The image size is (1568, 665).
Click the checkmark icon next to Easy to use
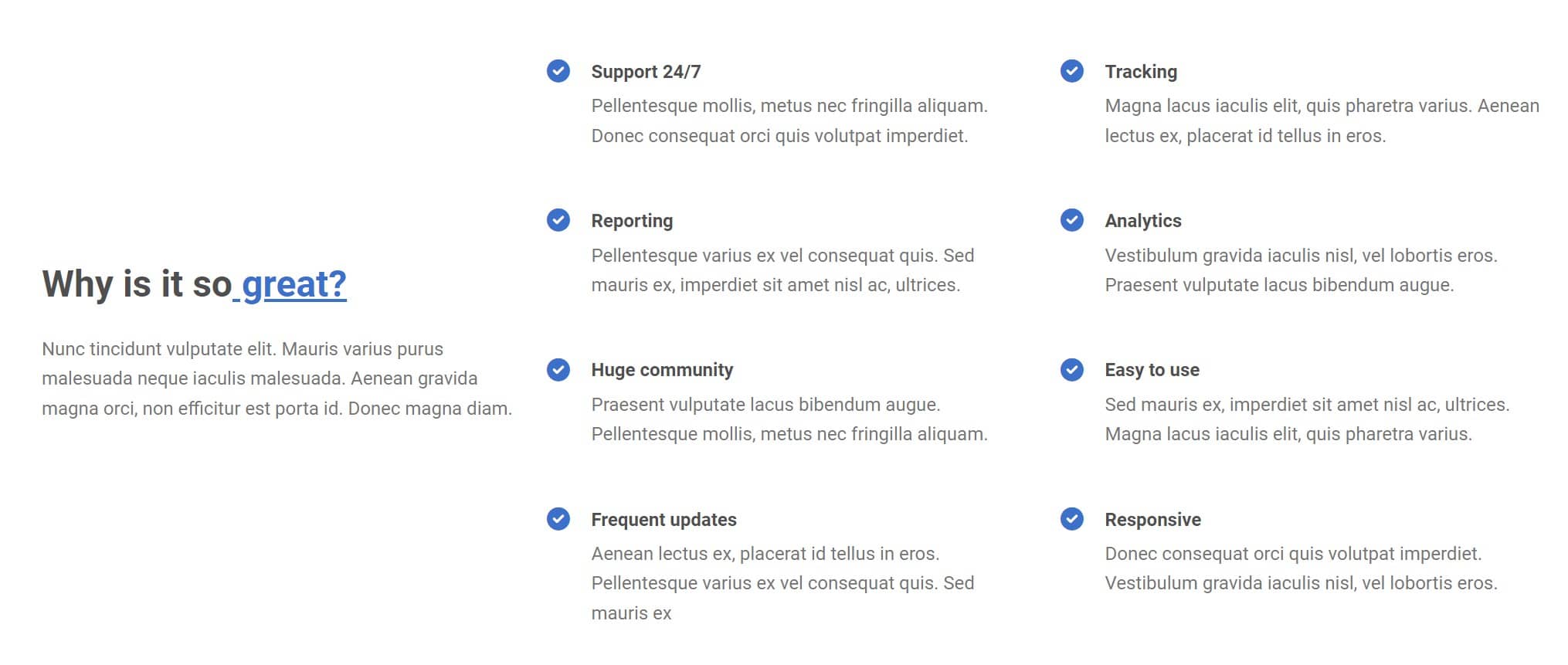pos(1071,370)
